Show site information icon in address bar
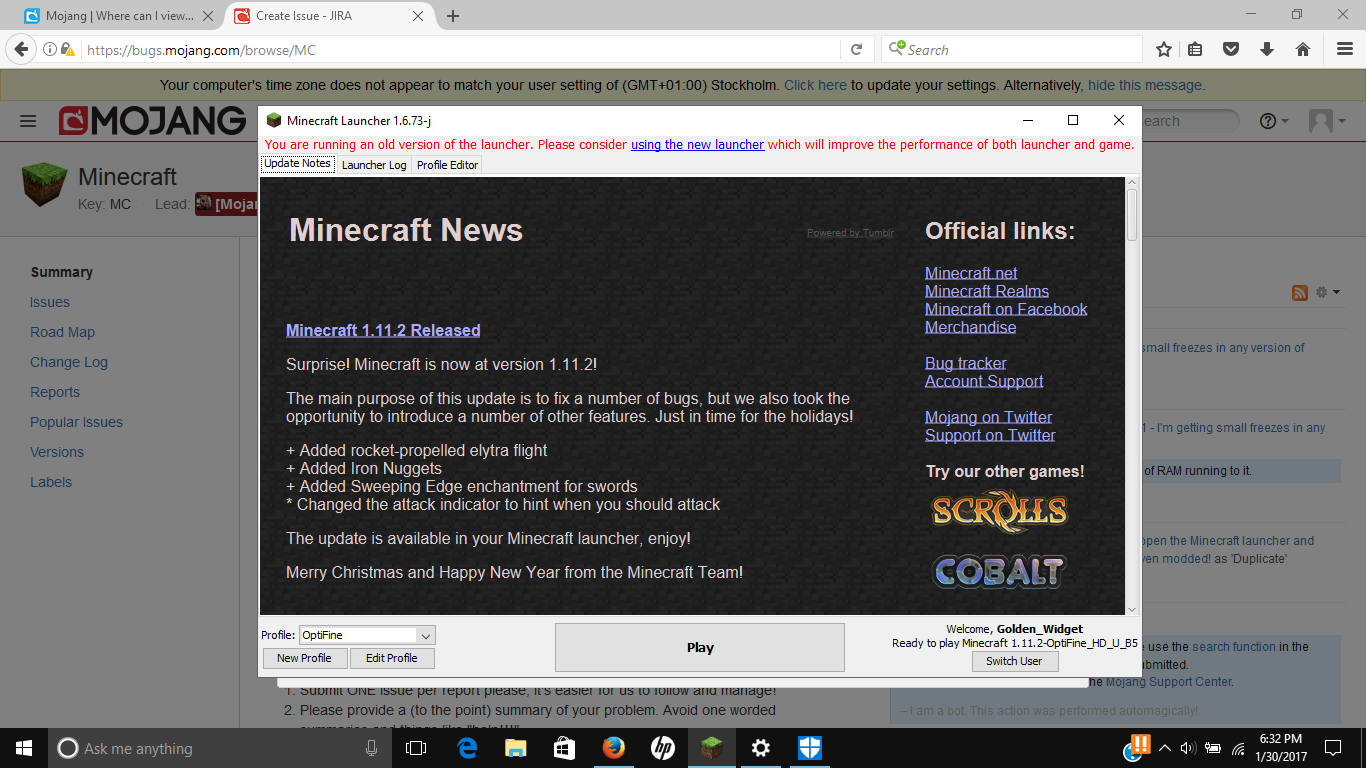1367x768 pixels. pyautogui.click(x=50, y=49)
